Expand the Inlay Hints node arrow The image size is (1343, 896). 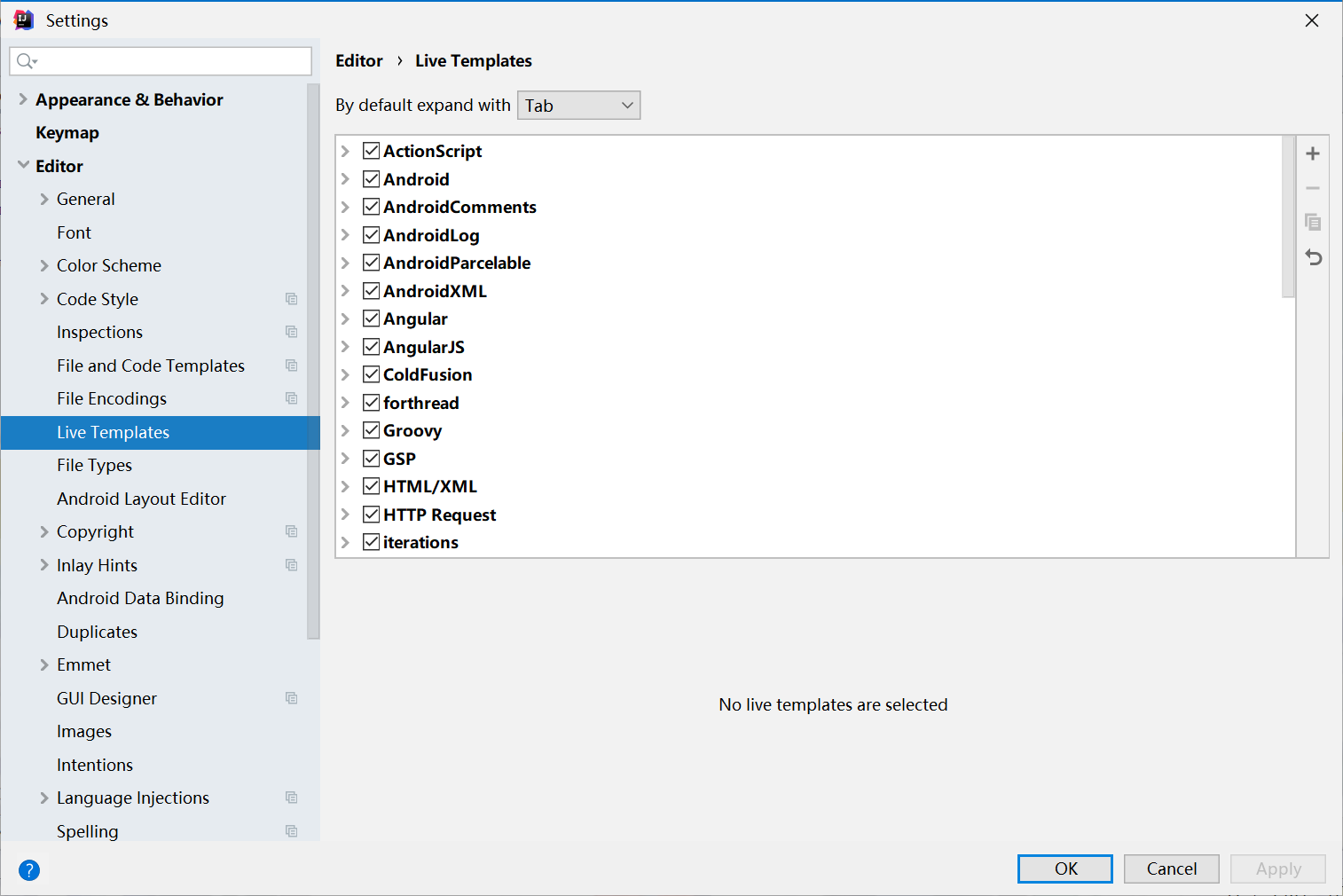click(44, 565)
